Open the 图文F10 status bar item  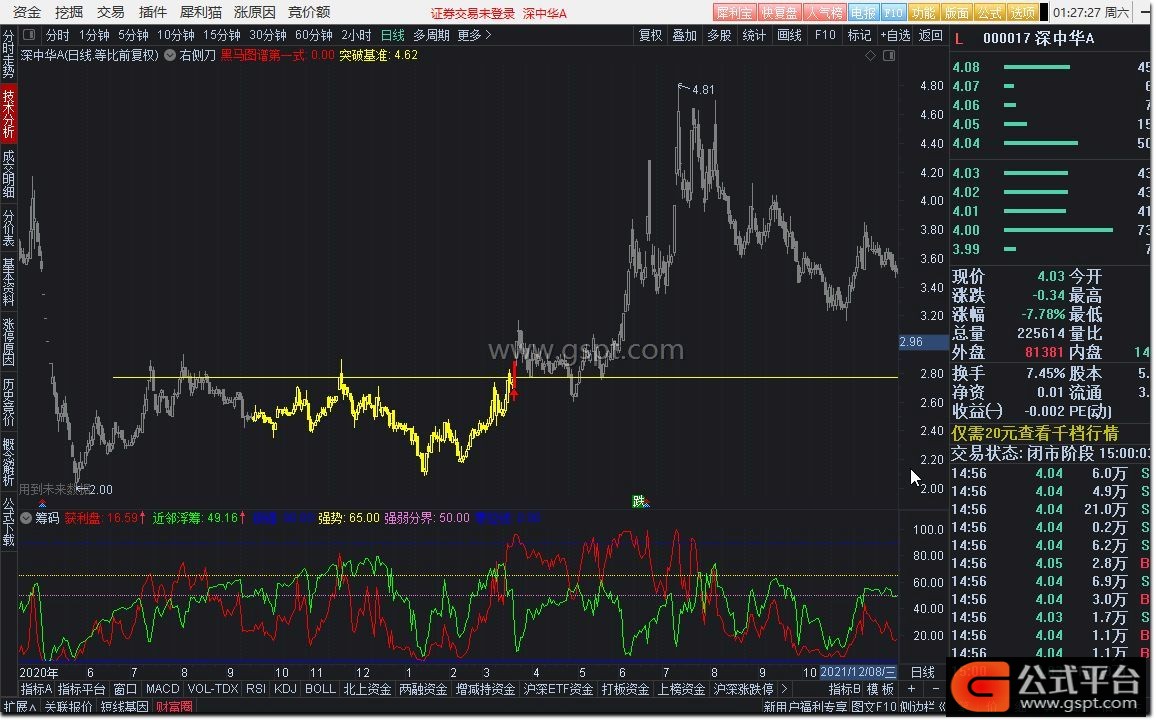point(874,707)
